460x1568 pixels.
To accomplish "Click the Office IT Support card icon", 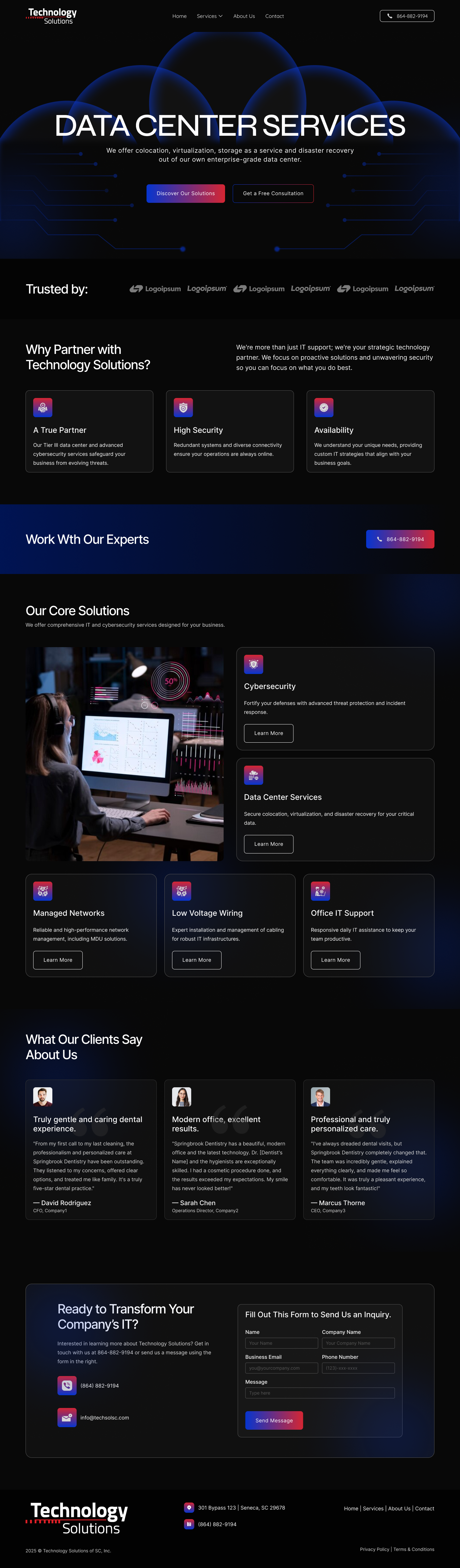I will coord(320,891).
